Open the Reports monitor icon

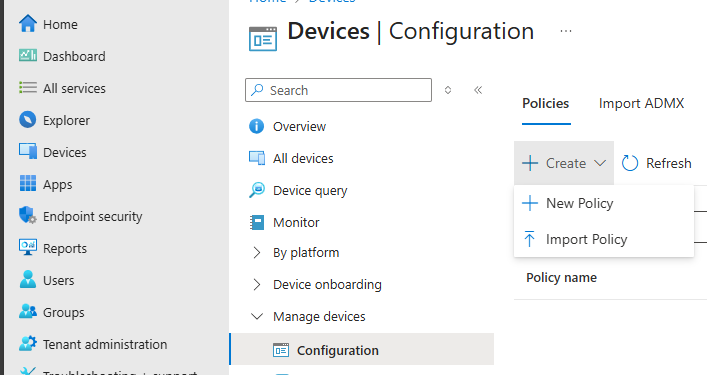pyautogui.click(x=28, y=247)
